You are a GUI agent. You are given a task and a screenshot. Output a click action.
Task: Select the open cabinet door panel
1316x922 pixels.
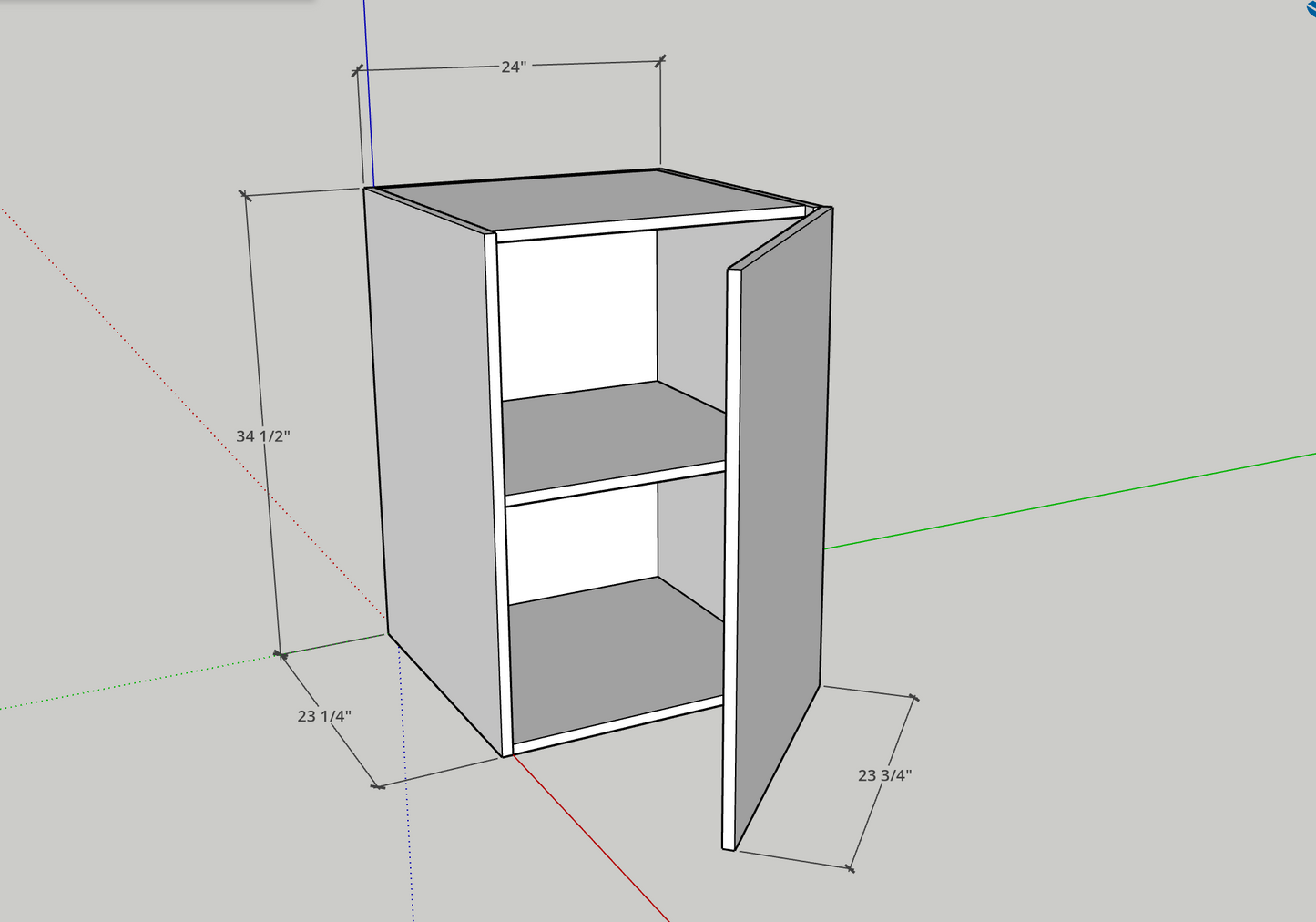pos(781,528)
